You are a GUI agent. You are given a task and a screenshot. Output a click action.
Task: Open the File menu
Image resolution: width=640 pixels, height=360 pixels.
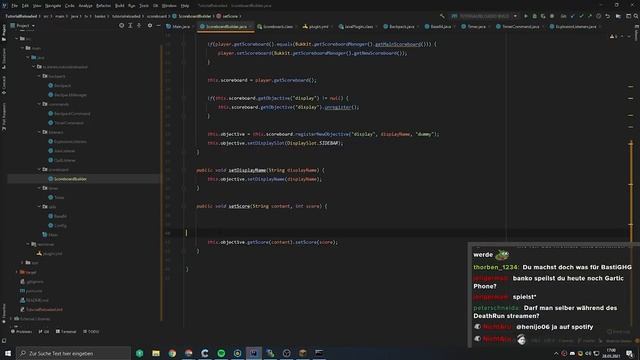pos(15,6)
